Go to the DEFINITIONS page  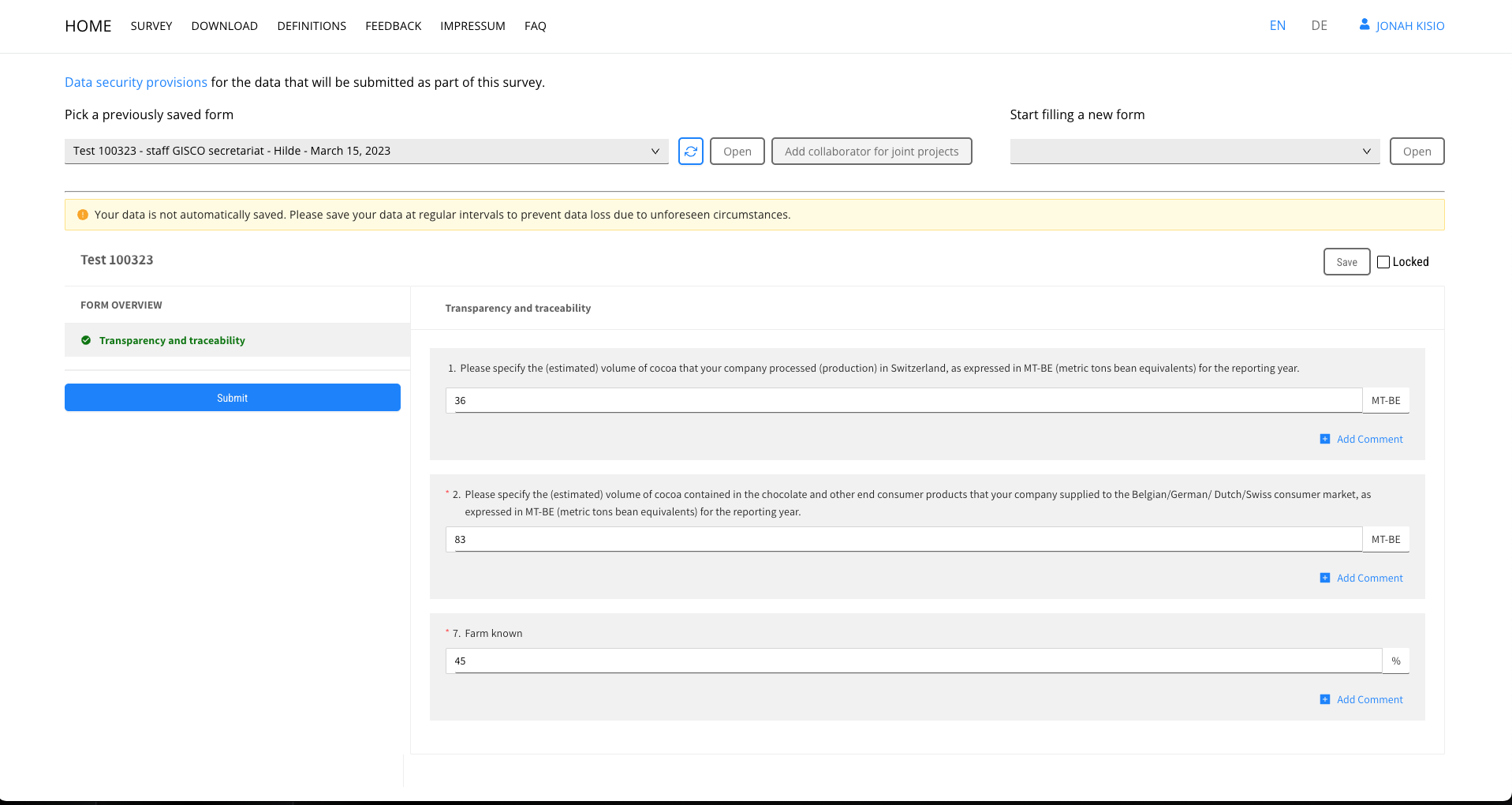312,26
